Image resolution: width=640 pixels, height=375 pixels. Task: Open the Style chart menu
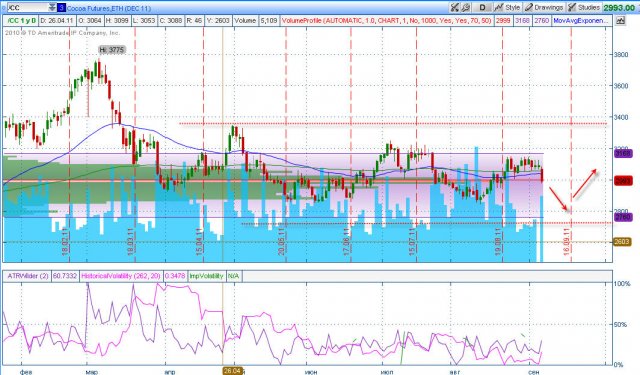coord(508,7)
